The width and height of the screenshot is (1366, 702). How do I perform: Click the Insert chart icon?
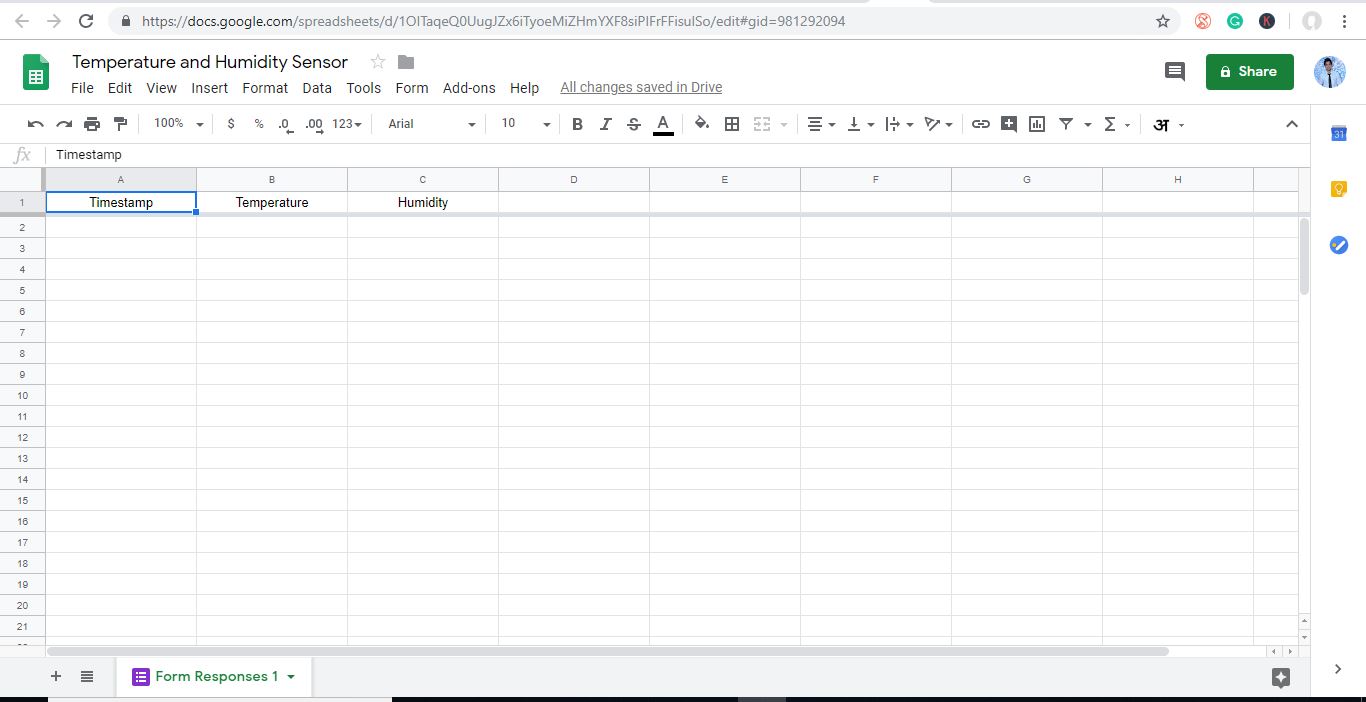tap(1037, 124)
